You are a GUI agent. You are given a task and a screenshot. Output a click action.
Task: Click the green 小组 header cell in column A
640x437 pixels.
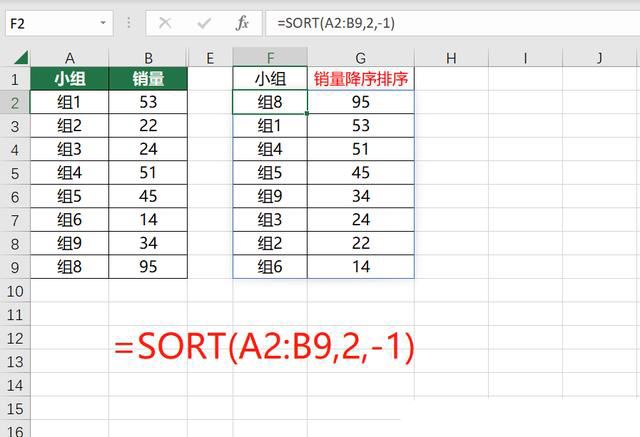69,79
